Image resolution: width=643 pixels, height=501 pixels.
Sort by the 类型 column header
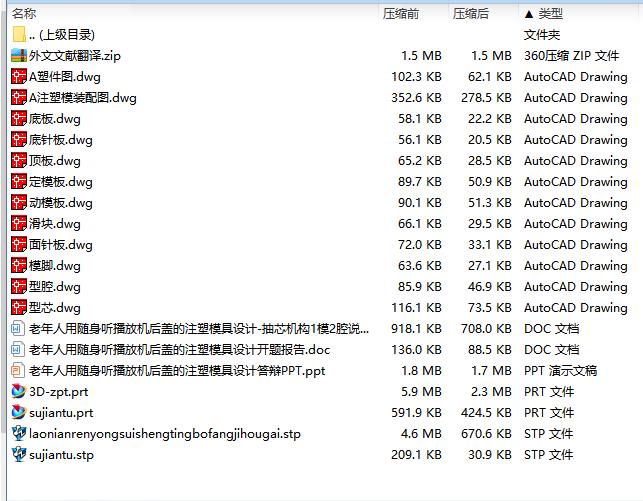550,14
